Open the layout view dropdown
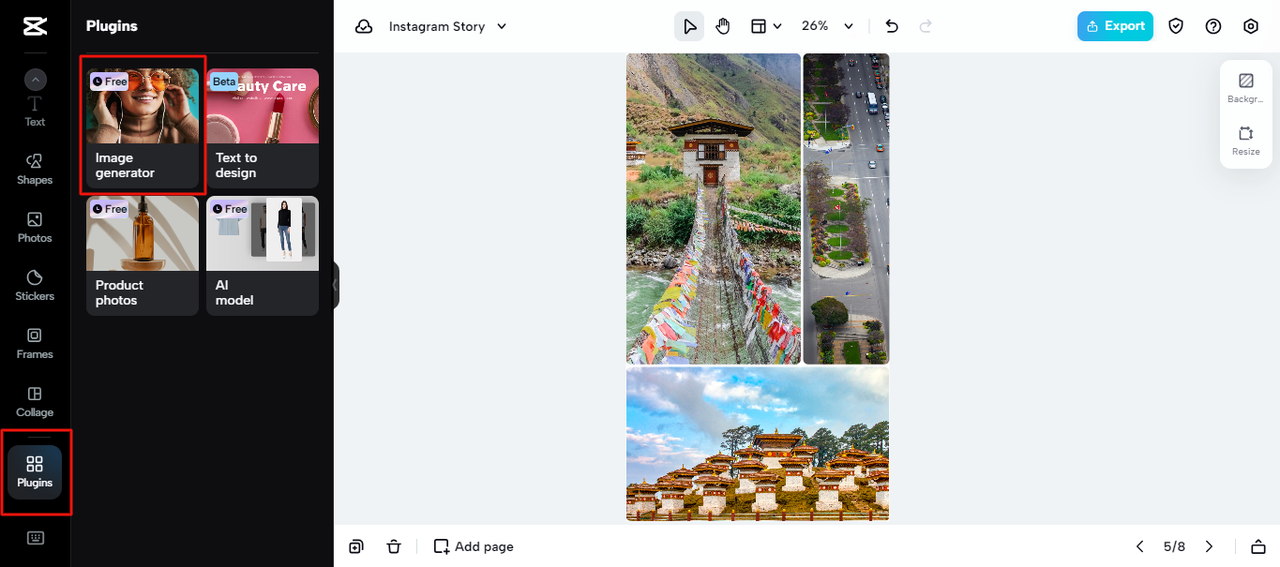 click(766, 27)
